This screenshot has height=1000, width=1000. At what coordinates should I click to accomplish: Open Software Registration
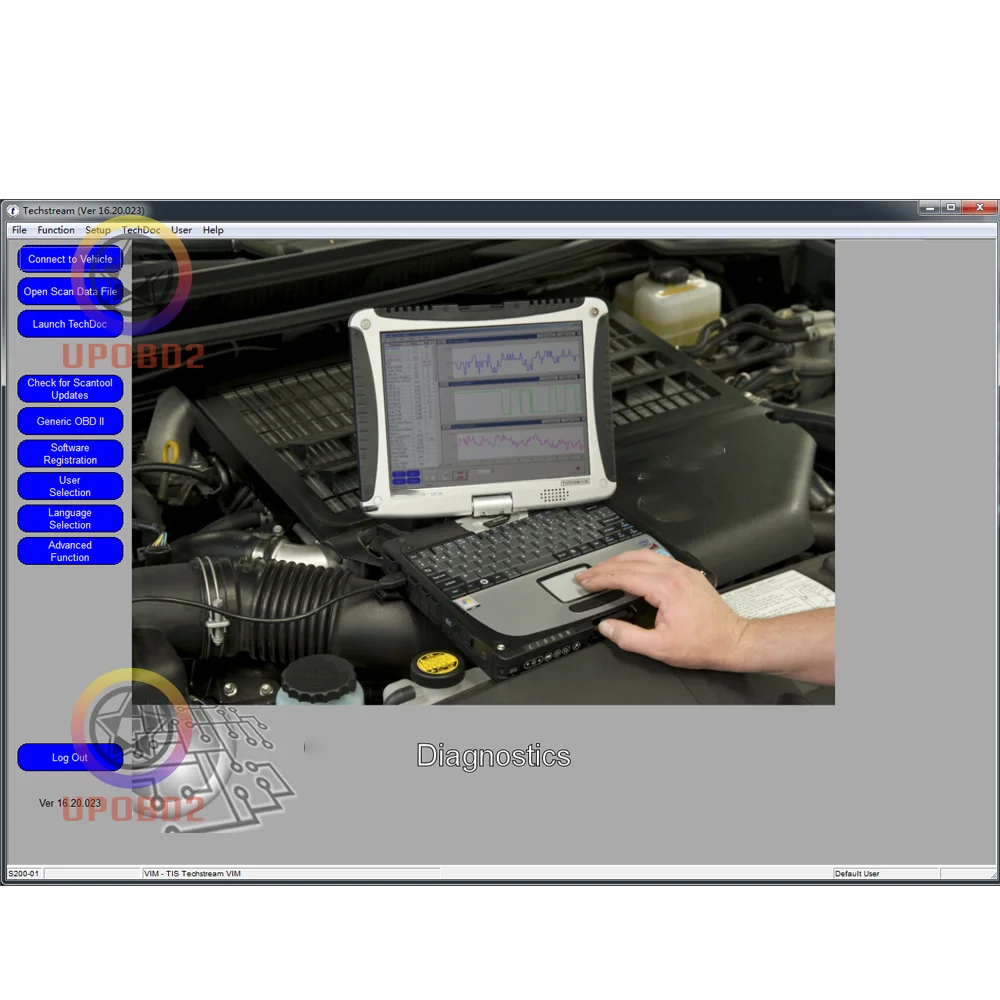click(x=70, y=453)
